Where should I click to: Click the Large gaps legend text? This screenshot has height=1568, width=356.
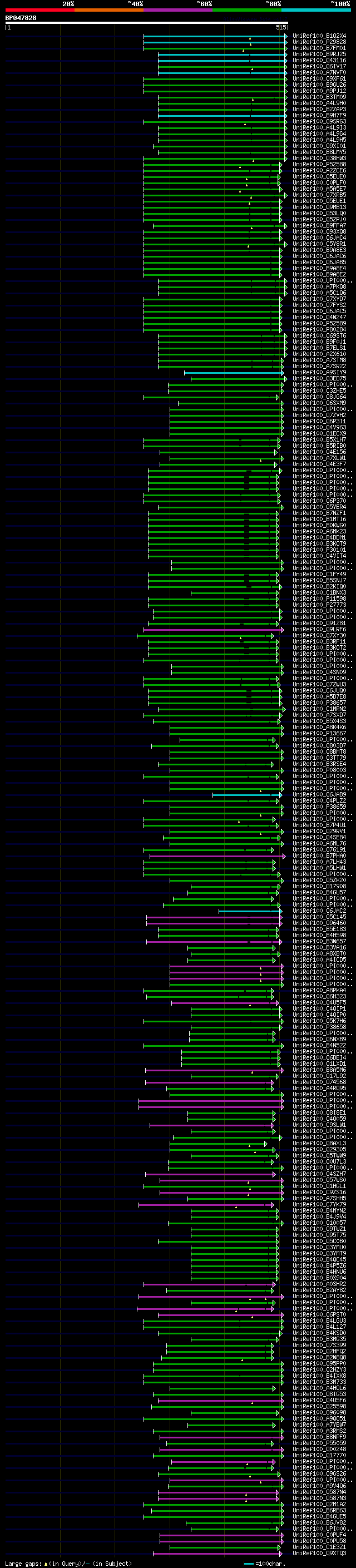tap(67, 1563)
